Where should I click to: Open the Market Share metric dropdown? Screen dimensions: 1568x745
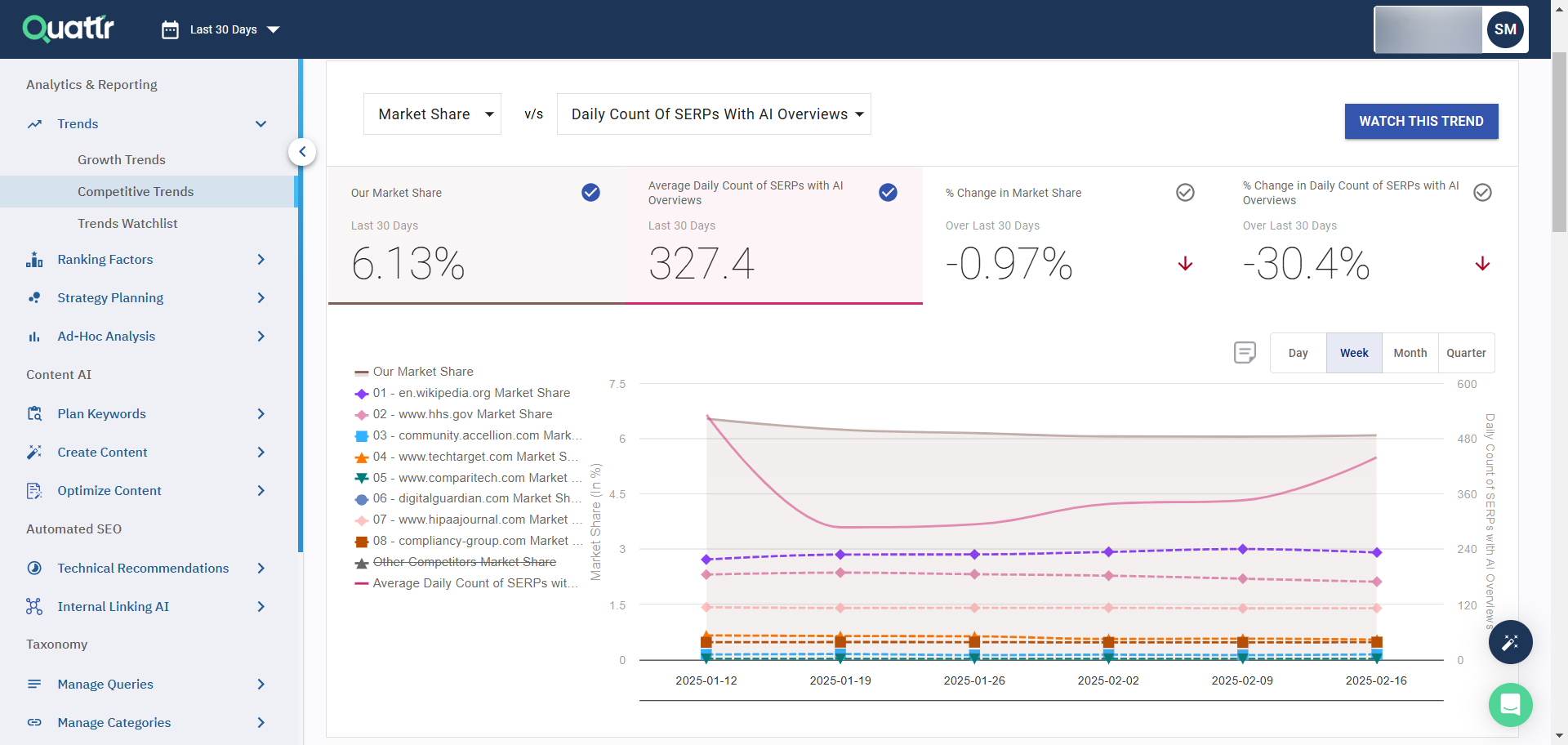coord(432,114)
